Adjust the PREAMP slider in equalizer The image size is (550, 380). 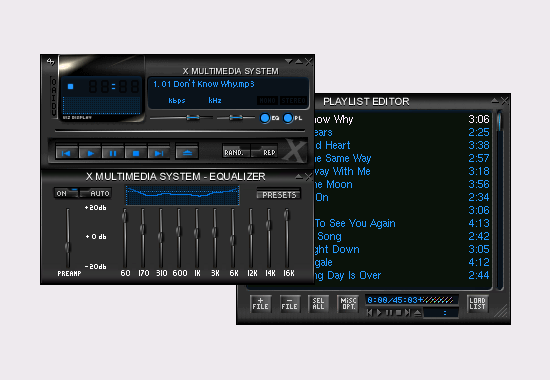68,239
